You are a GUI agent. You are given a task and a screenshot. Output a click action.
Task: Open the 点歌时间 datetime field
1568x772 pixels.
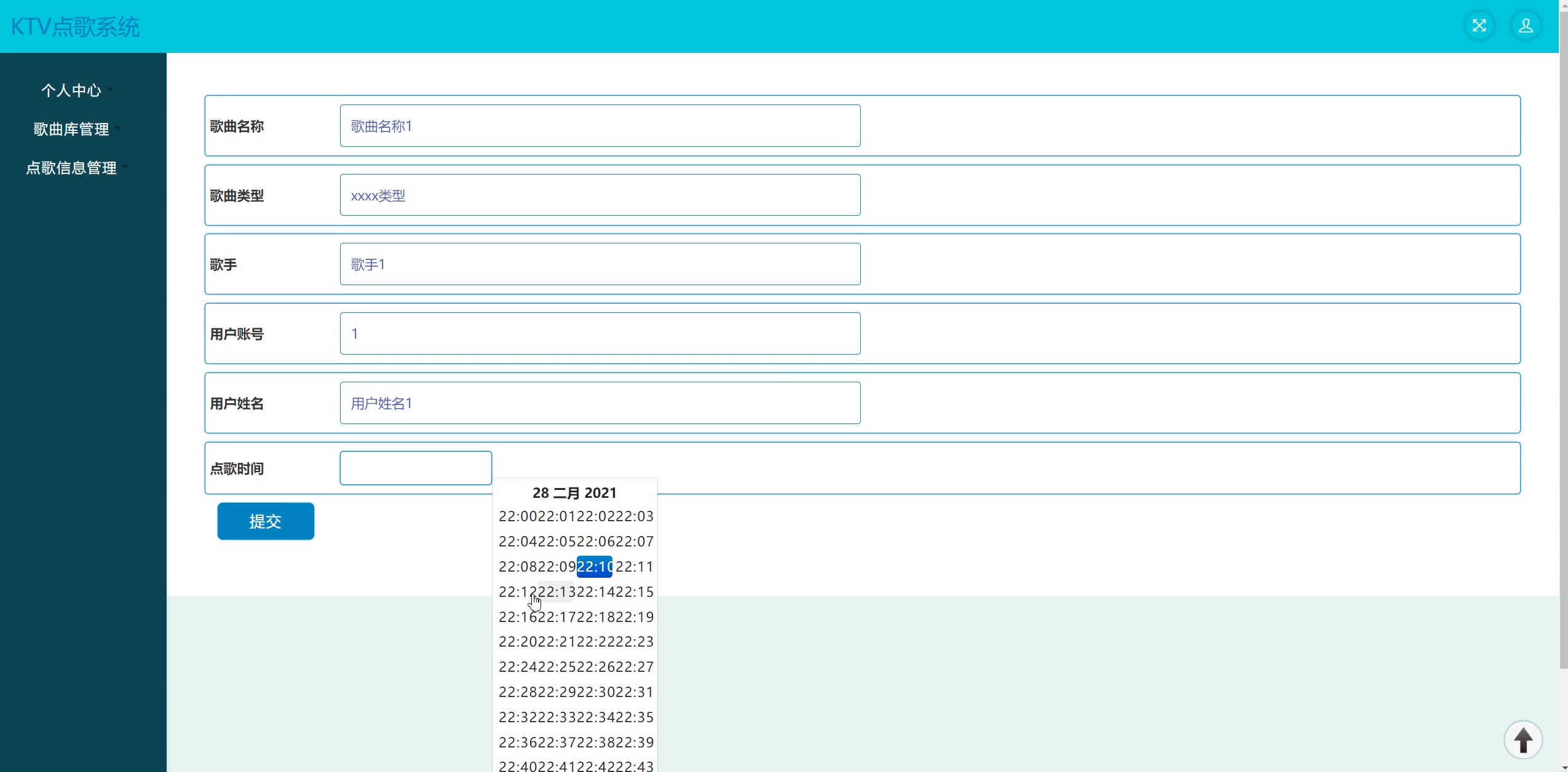(x=416, y=468)
